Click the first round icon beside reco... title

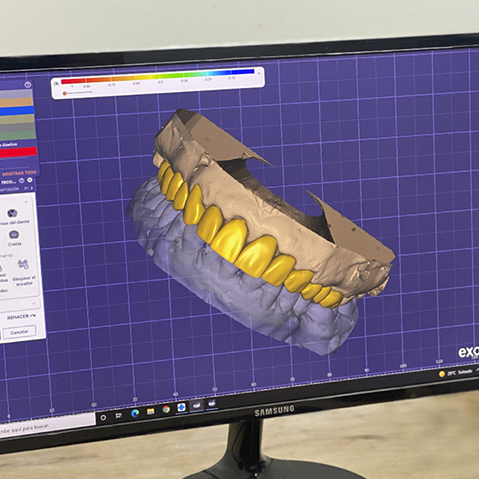(22, 181)
